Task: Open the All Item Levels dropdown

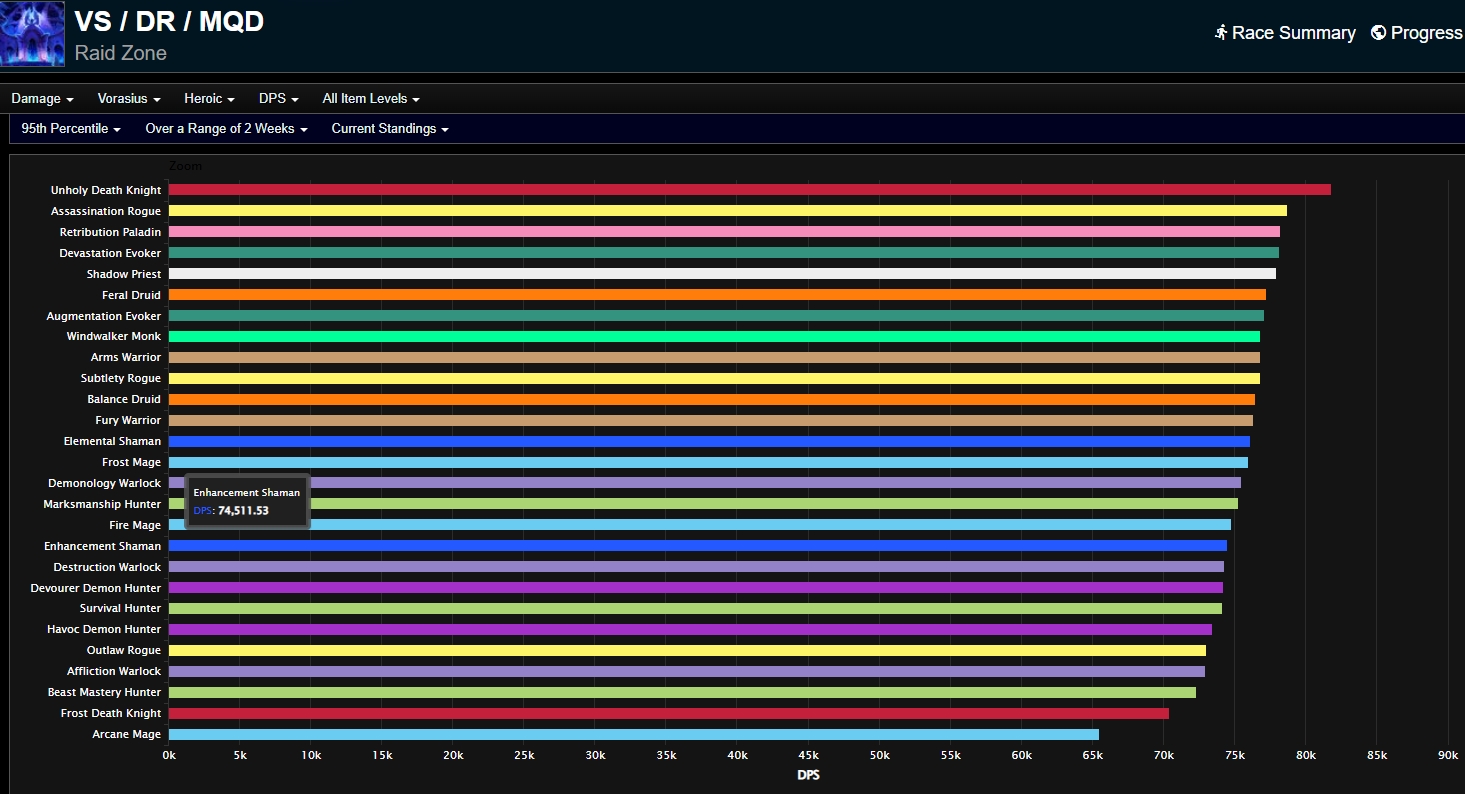Action: coord(371,99)
